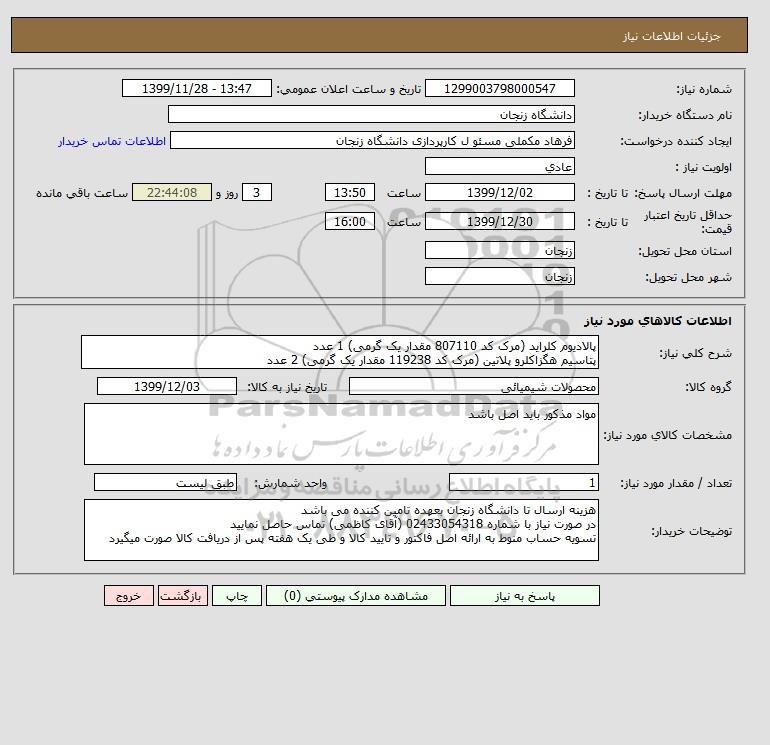Click the label تاریخ نیاز به کالا
The height and width of the screenshot is (745, 770).
click(287, 387)
